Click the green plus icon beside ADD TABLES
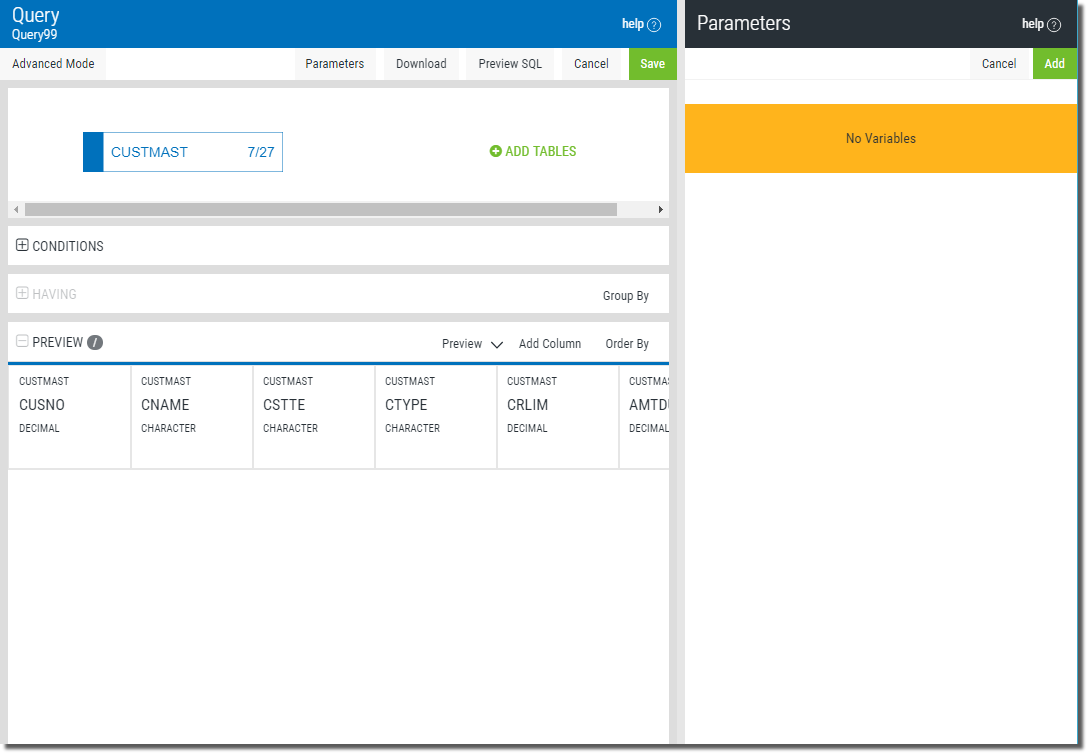Screen dimensions: 1087x753 pyautogui.click(x=496, y=151)
